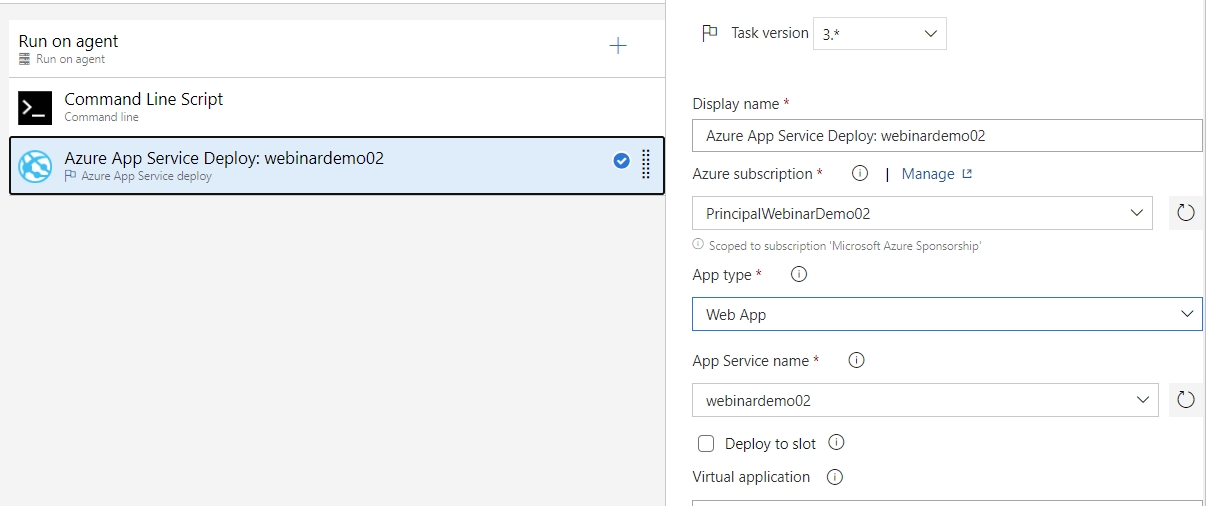Screen dimensions: 1206x506
Task: Click the Command Line Script terminal icon
Action: 35,107
